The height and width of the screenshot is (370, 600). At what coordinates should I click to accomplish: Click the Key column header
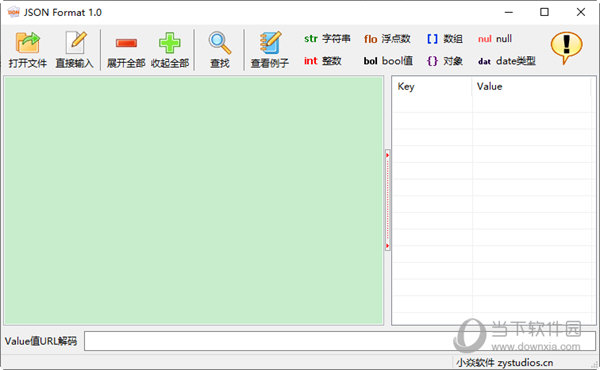(x=432, y=86)
